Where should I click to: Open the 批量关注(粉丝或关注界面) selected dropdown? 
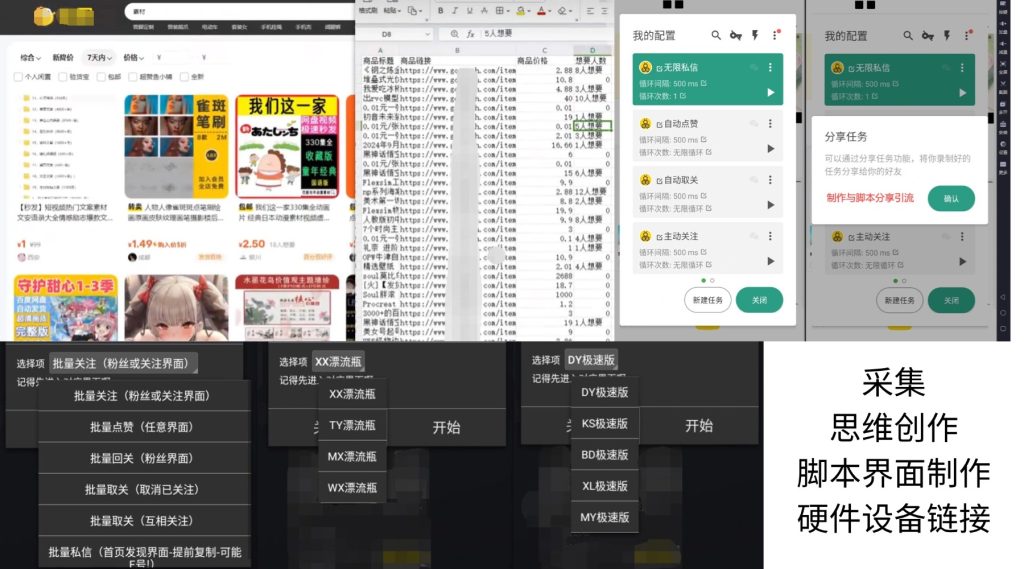point(123,363)
